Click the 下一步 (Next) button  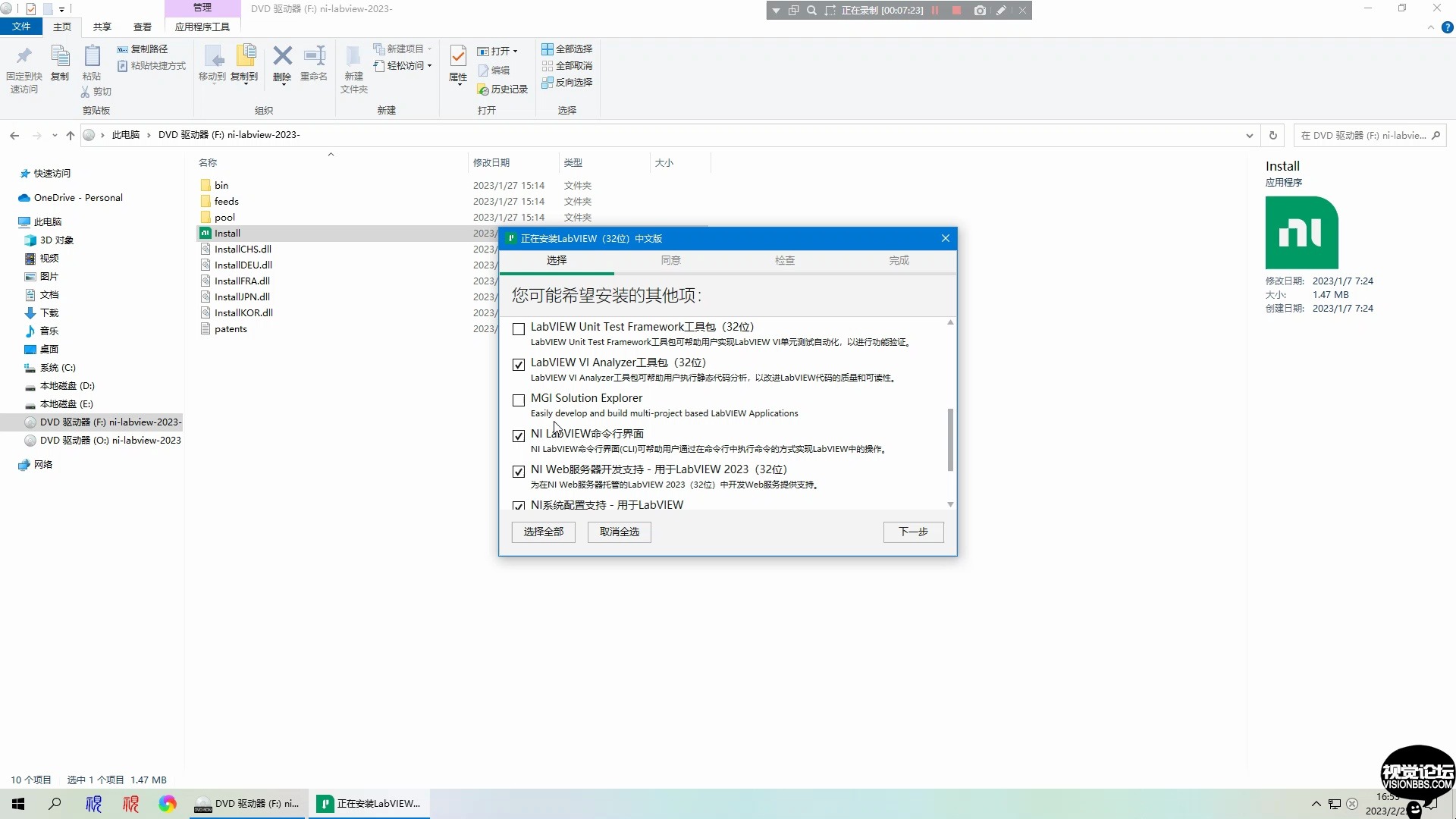912,532
